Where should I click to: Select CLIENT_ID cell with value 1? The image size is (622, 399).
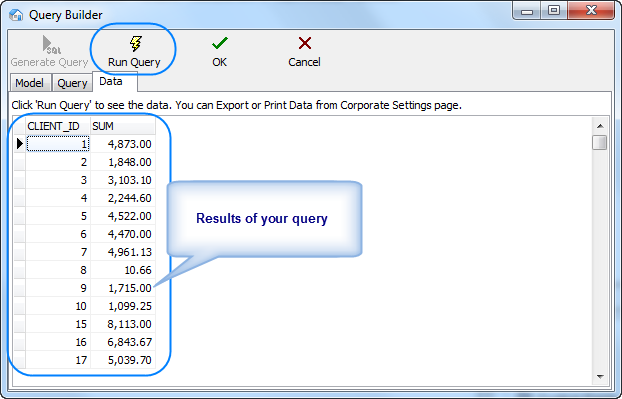coord(58,144)
